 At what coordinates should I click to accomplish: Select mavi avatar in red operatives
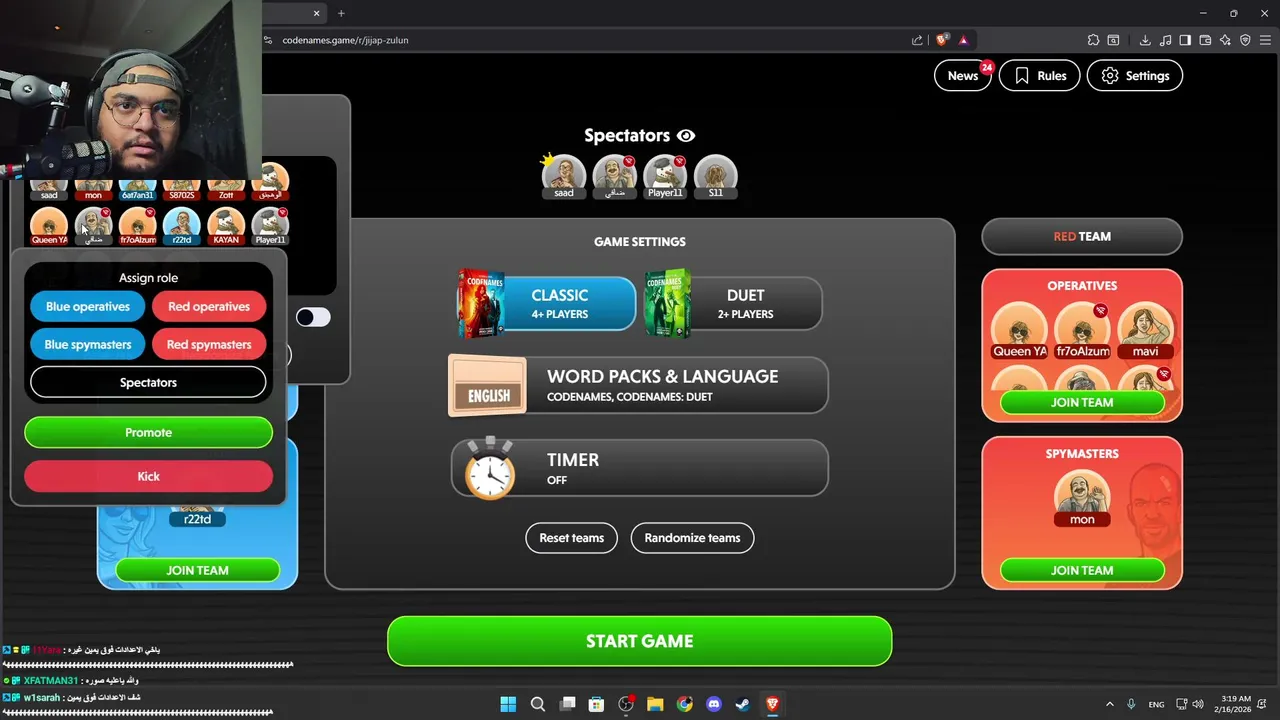click(x=1145, y=331)
